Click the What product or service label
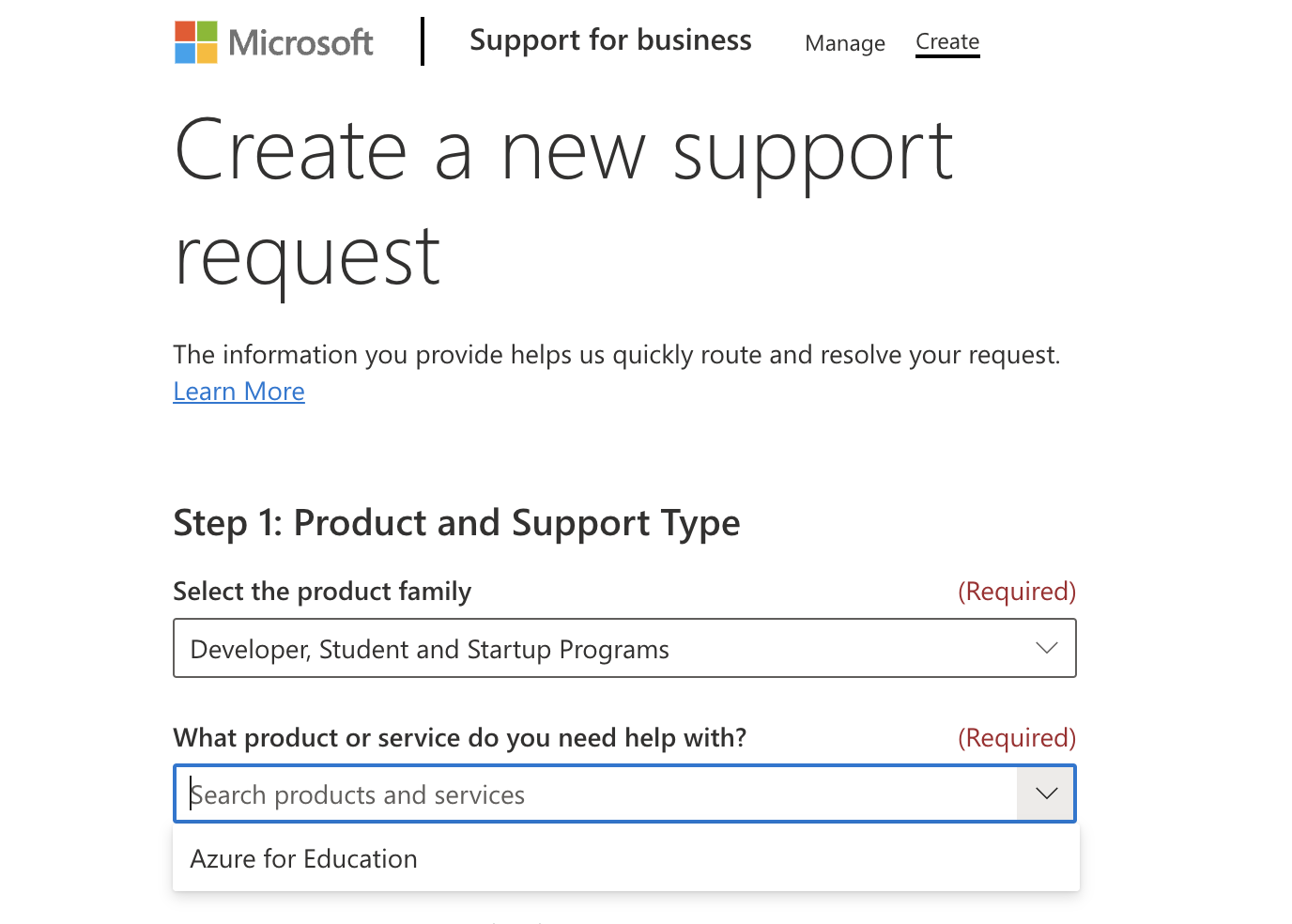This screenshot has width=1292, height=924. [x=460, y=738]
